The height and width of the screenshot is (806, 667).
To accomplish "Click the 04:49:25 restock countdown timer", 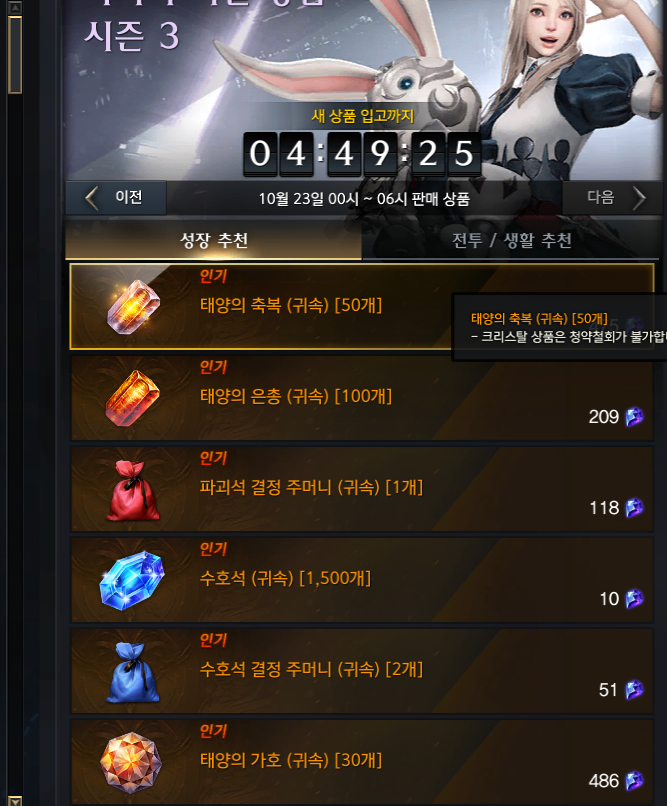I will click(x=362, y=154).
